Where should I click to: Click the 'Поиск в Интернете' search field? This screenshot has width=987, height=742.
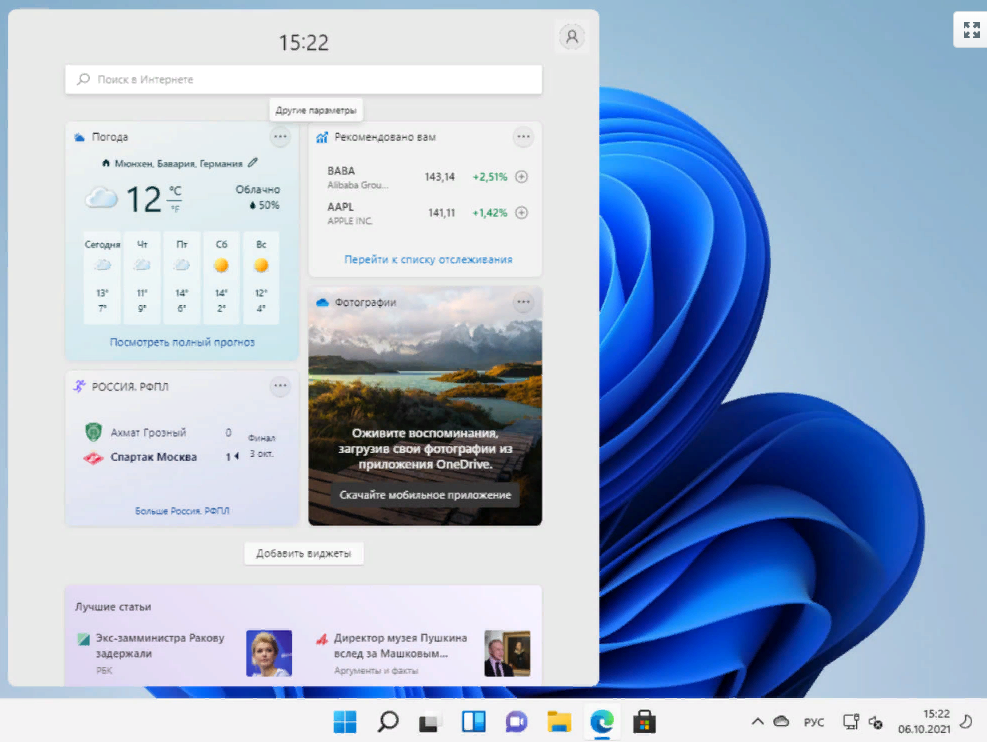pyautogui.click(x=303, y=79)
